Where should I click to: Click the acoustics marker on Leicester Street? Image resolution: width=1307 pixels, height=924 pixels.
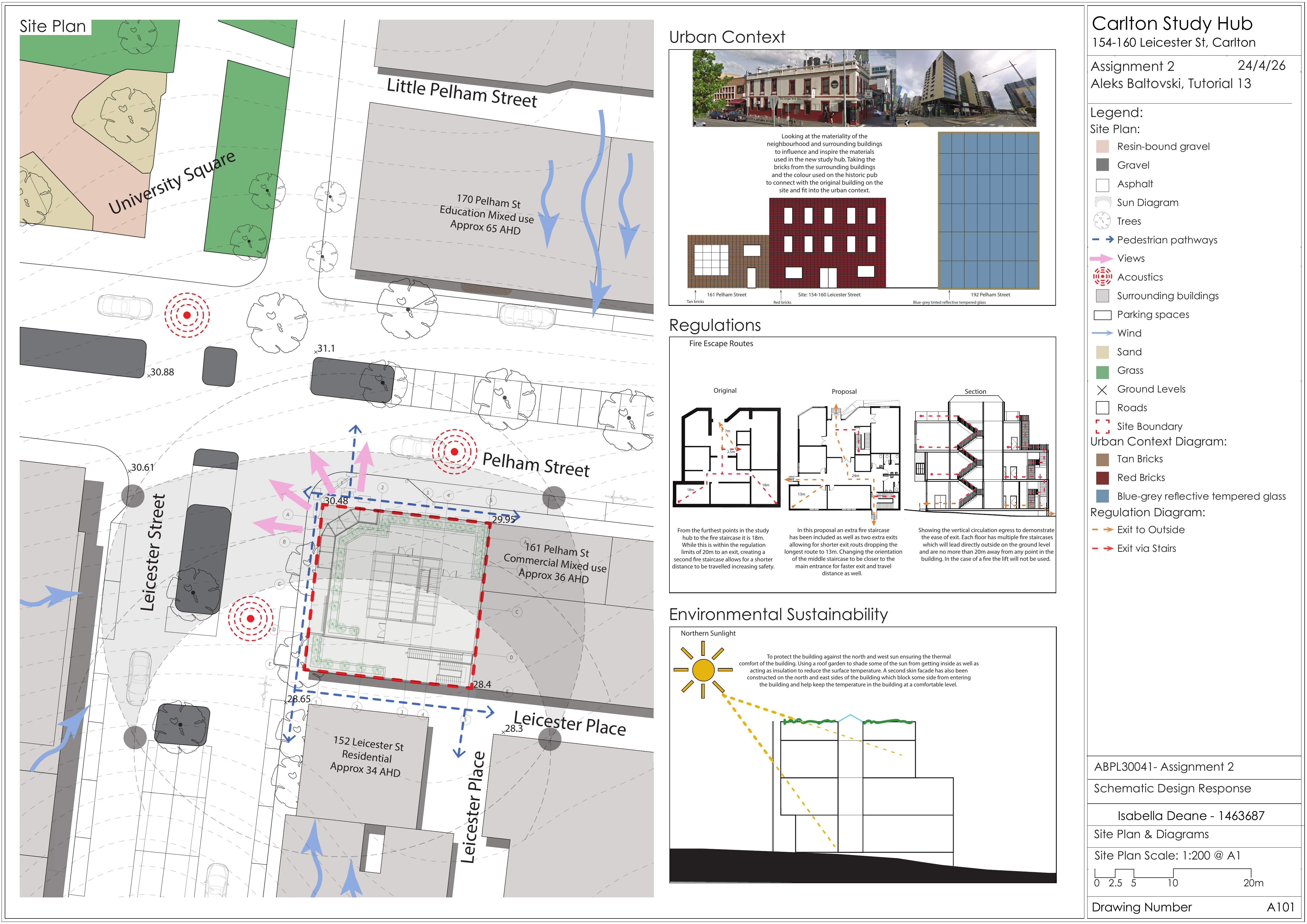point(251,618)
